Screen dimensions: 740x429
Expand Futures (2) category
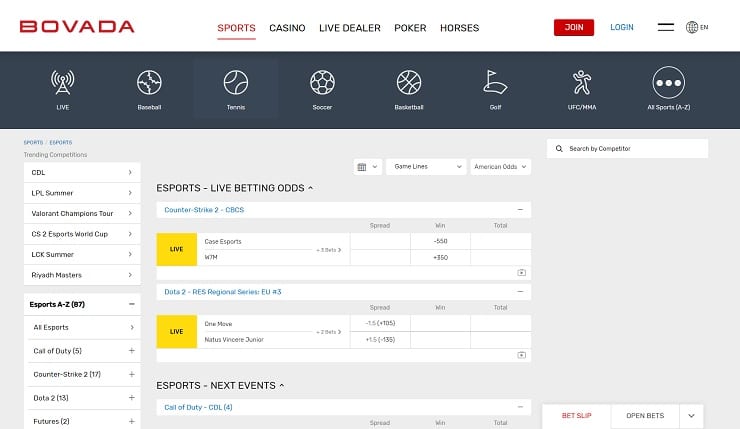coord(132,421)
